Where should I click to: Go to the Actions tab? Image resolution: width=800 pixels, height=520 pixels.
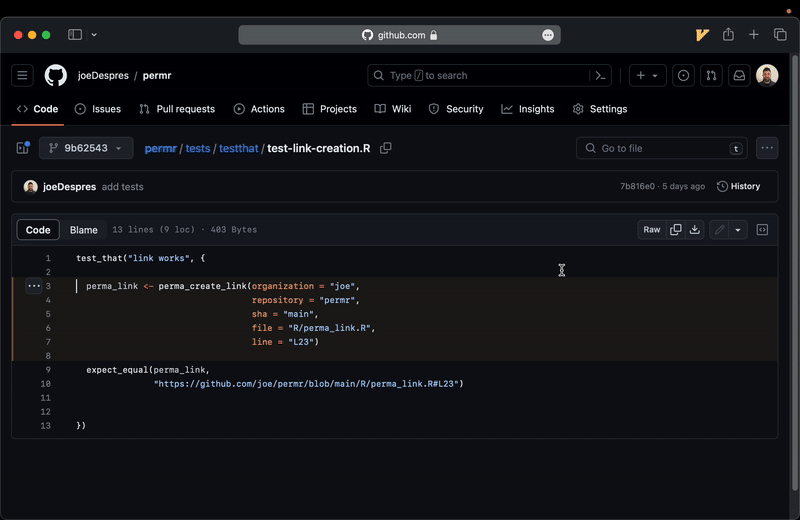pyautogui.click(x=259, y=109)
